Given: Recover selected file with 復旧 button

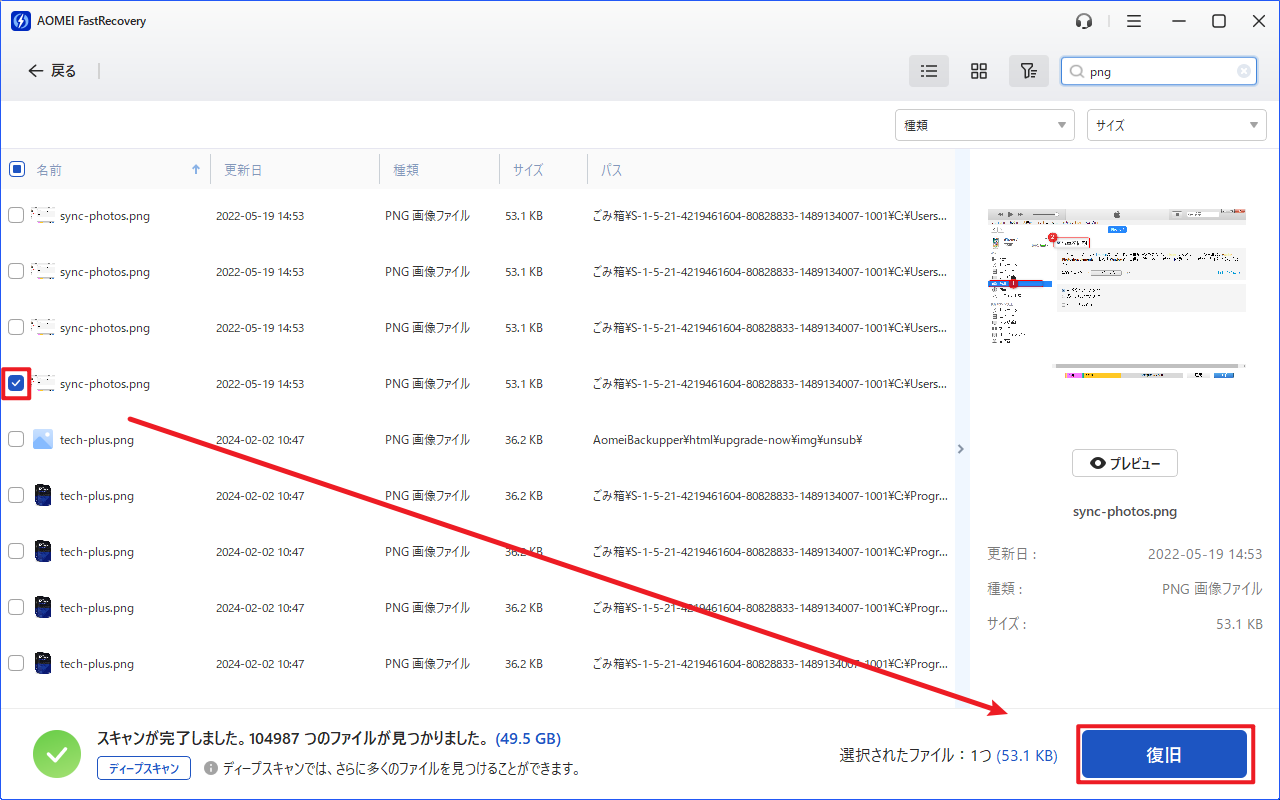Looking at the screenshot, I should pos(1165,755).
